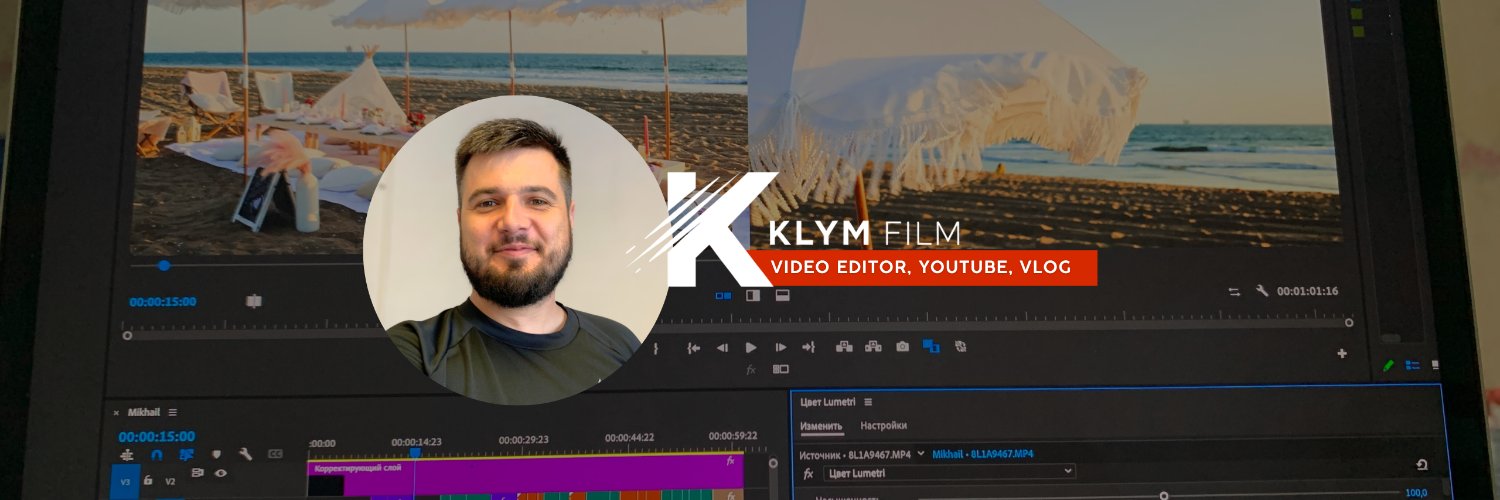Viewport: 1500px width, 500px height.
Task: Click the Lift button
Action: (844, 346)
